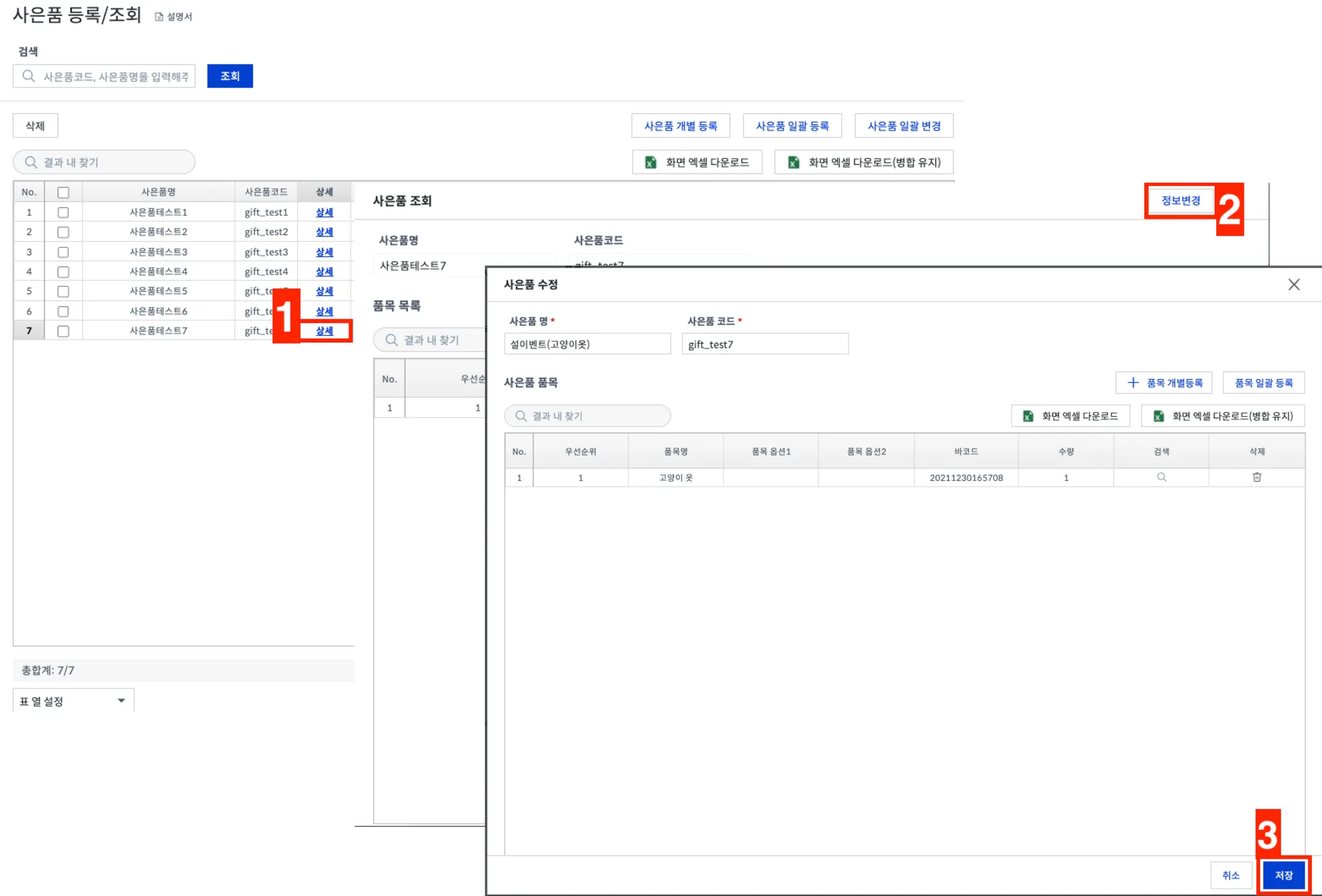This screenshot has width=1322, height=896.
Task: Click the 우선순위 column header in modal
Action: coord(580,451)
